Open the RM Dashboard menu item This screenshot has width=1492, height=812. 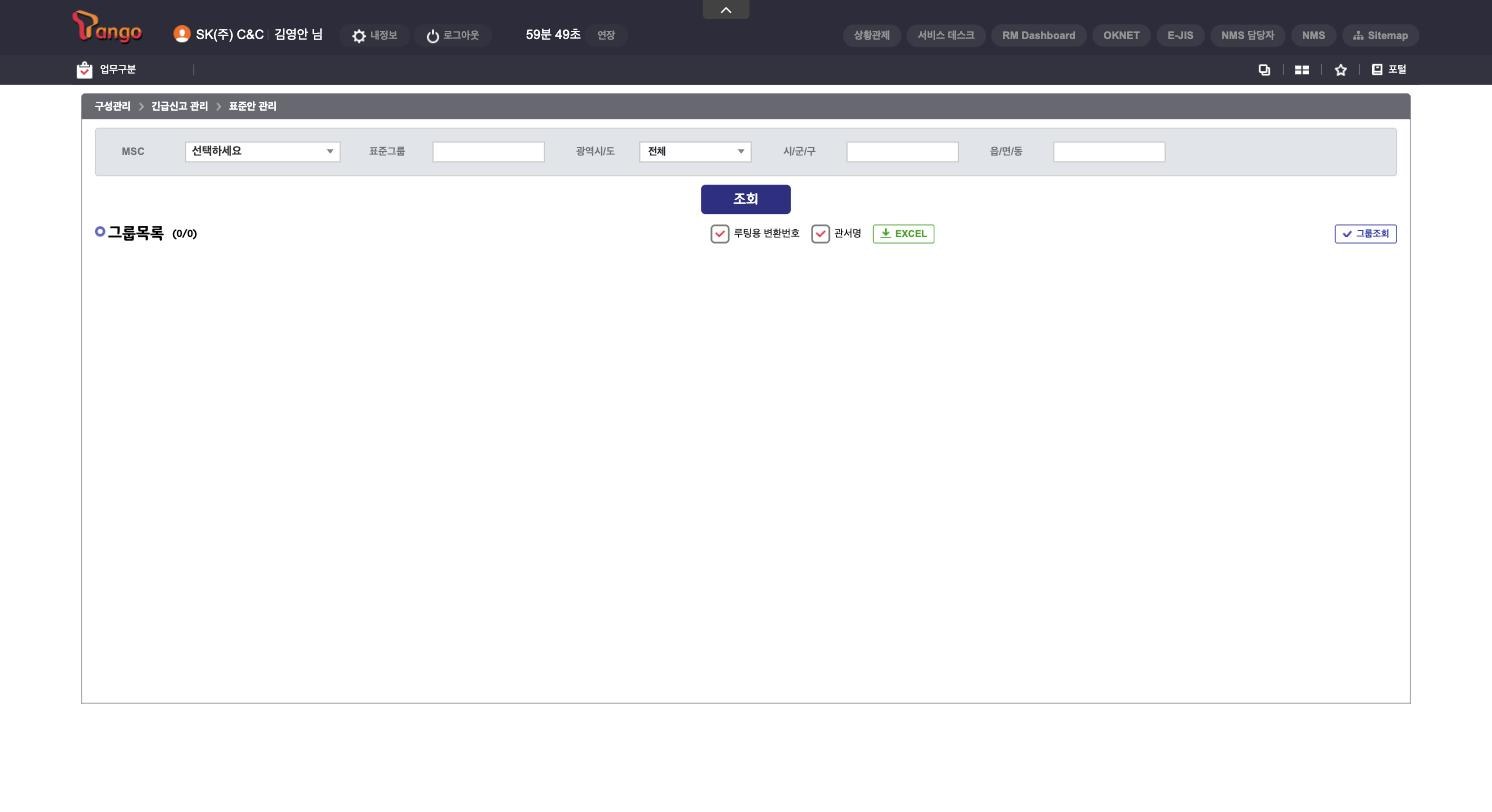1039,35
